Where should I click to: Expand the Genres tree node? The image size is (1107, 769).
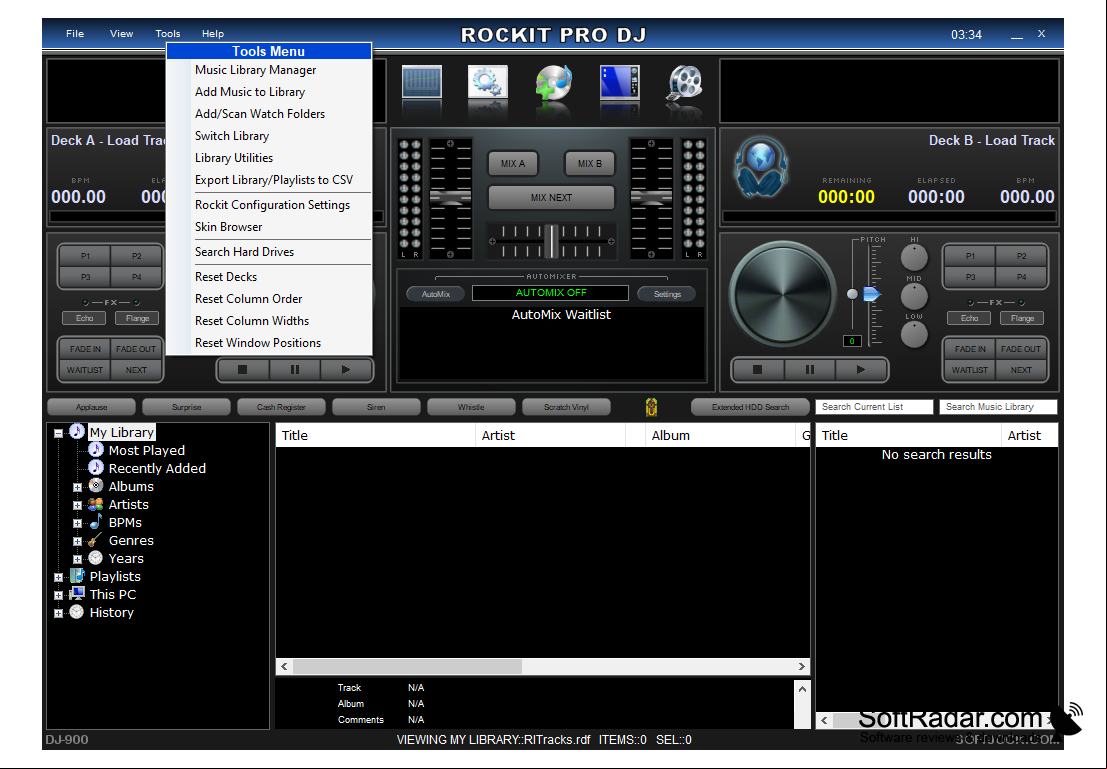(x=78, y=542)
